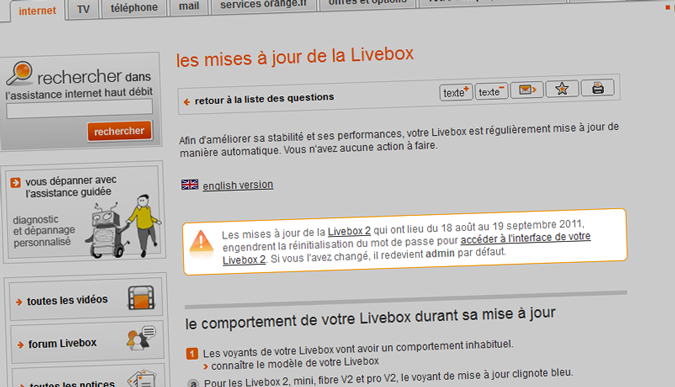The height and width of the screenshot is (387, 675).
Task: Add page to favorites star icon
Action: (x=562, y=89)
